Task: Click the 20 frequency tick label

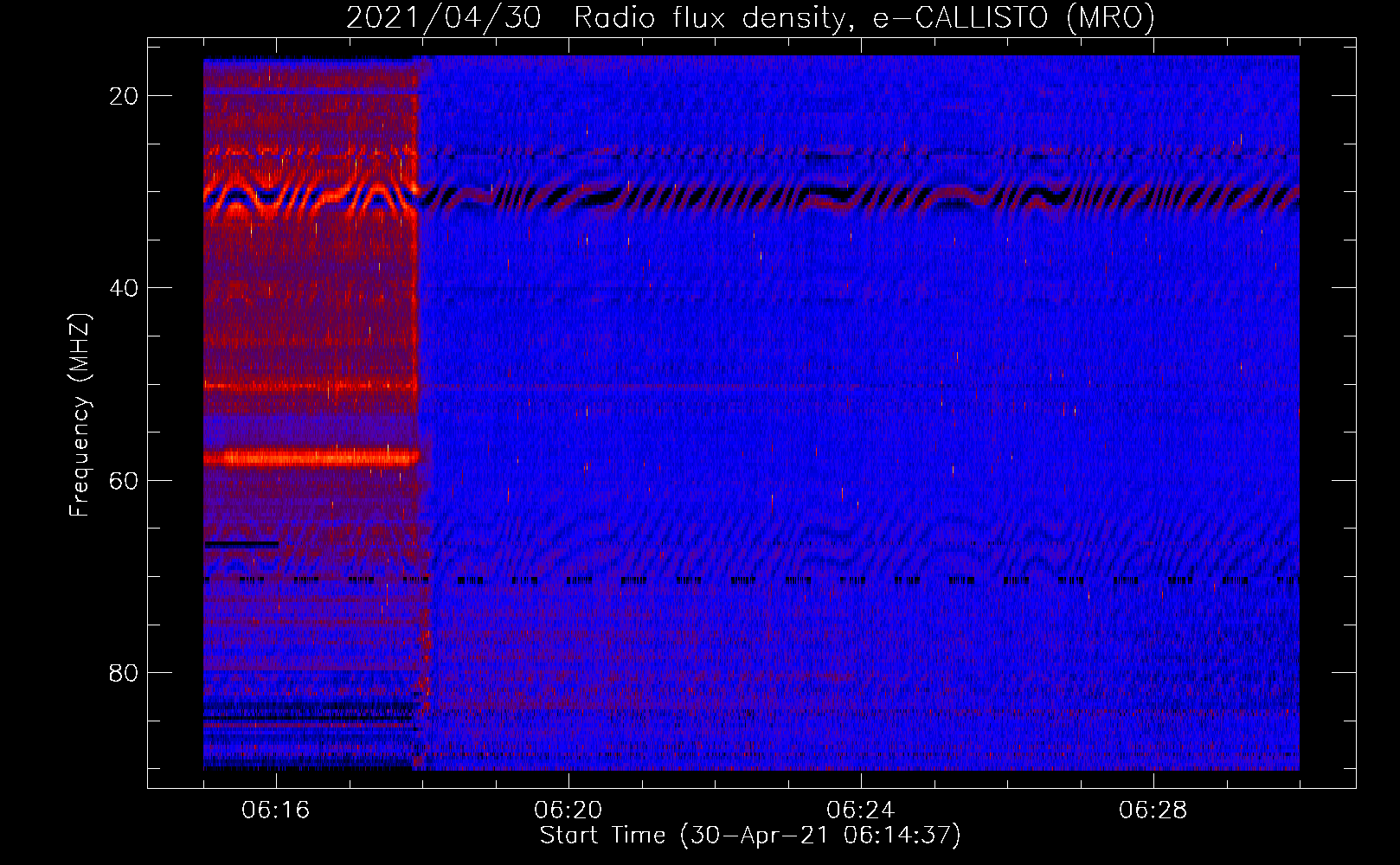Action: coord(125,96)
